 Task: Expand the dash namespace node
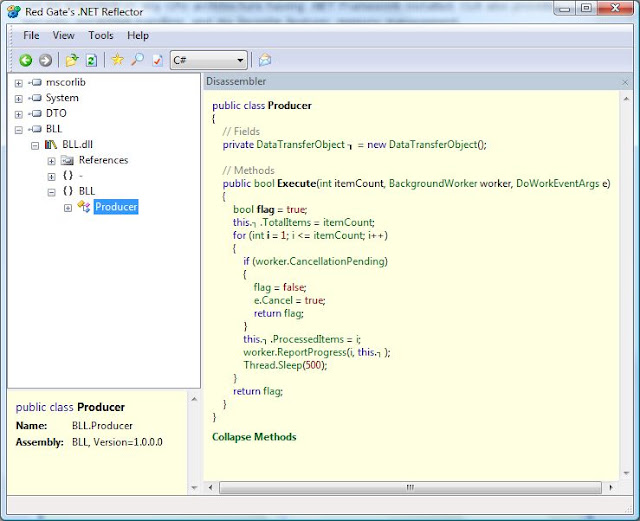[x=51, y=176]
